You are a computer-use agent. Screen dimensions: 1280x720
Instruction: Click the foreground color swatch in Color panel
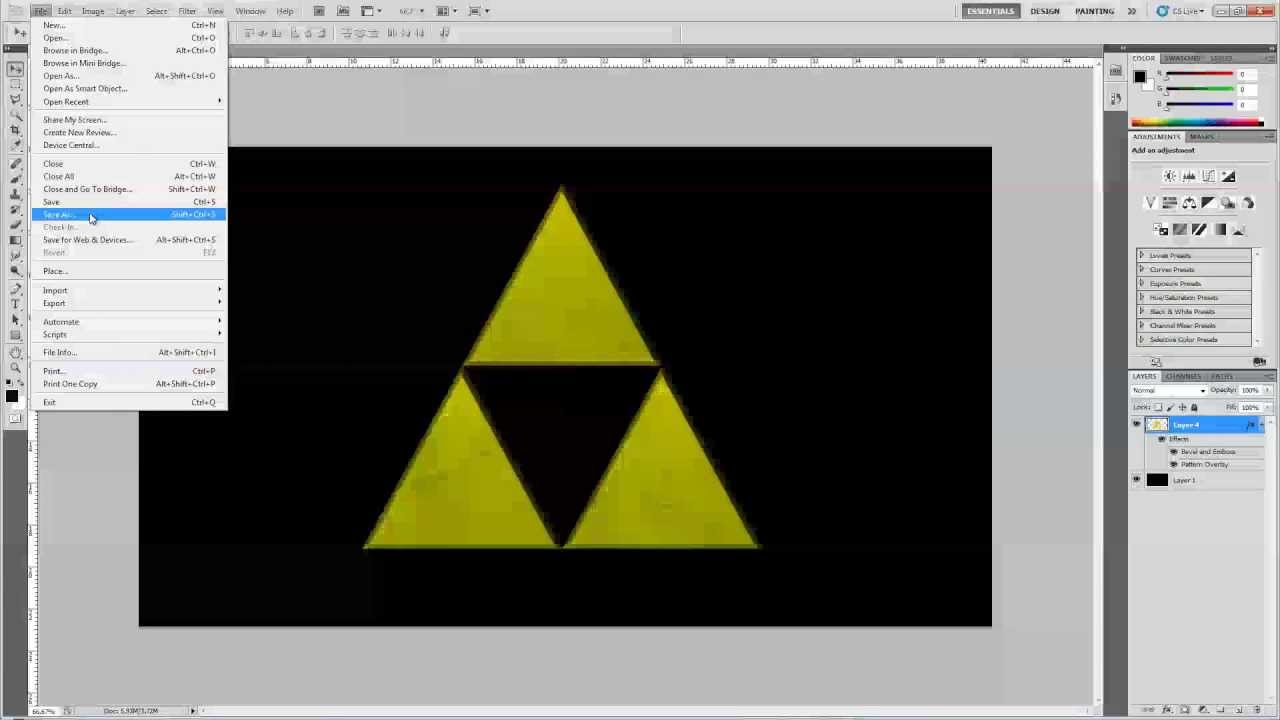[1140, 77]
